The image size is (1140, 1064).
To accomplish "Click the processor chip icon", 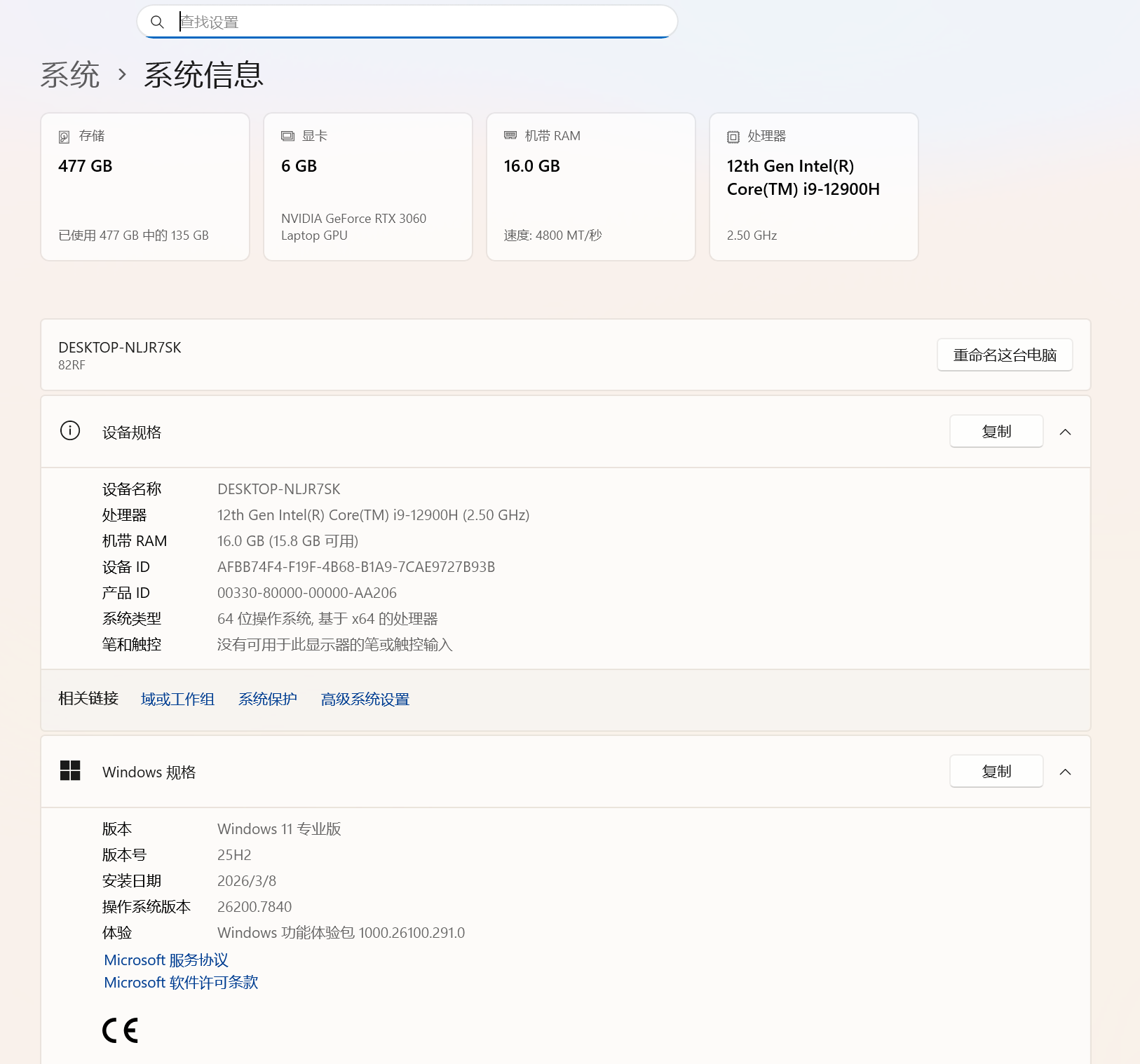I will pos(733,137).
